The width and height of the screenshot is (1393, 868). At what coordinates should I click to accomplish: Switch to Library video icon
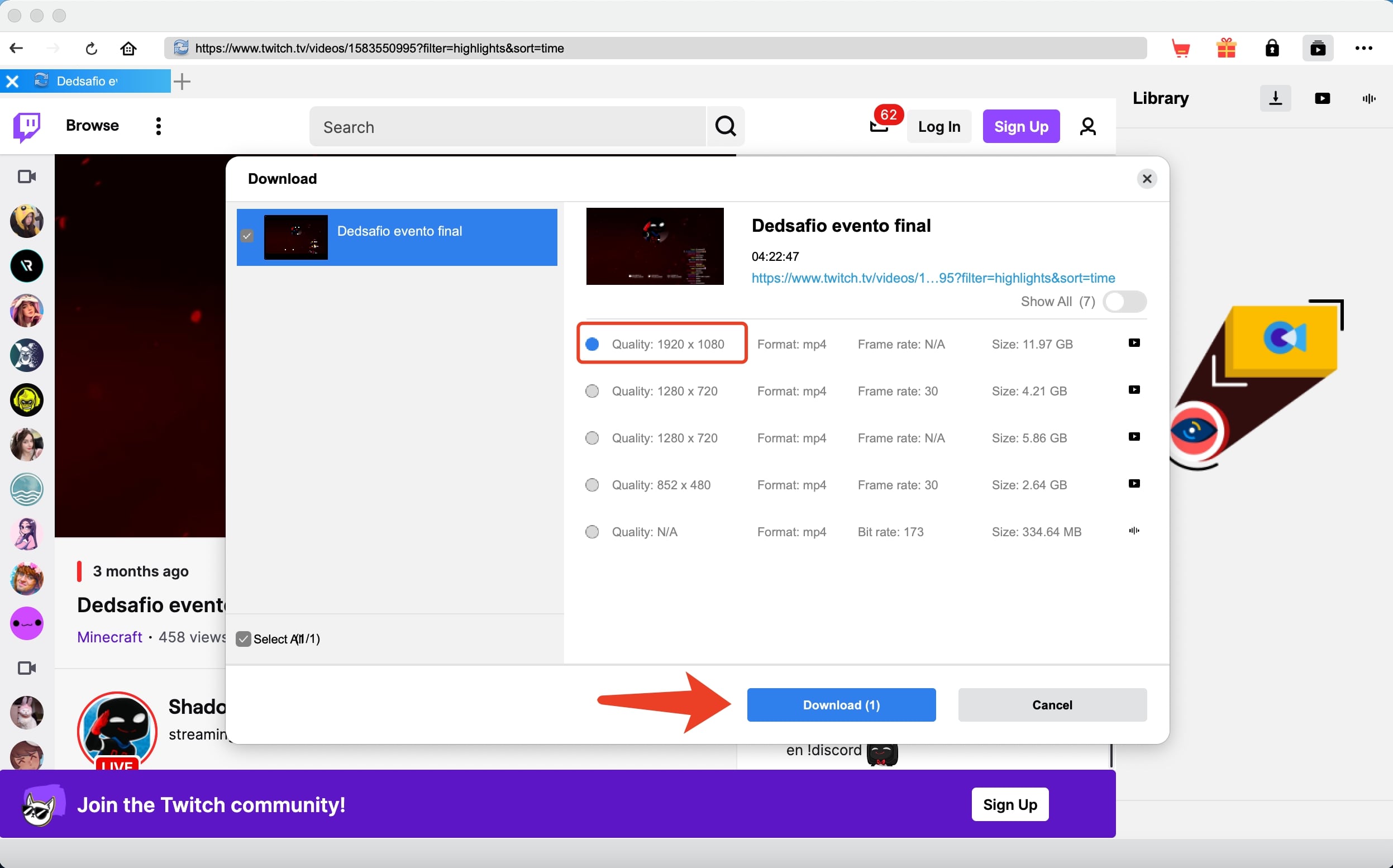(x=1322, y=99)
